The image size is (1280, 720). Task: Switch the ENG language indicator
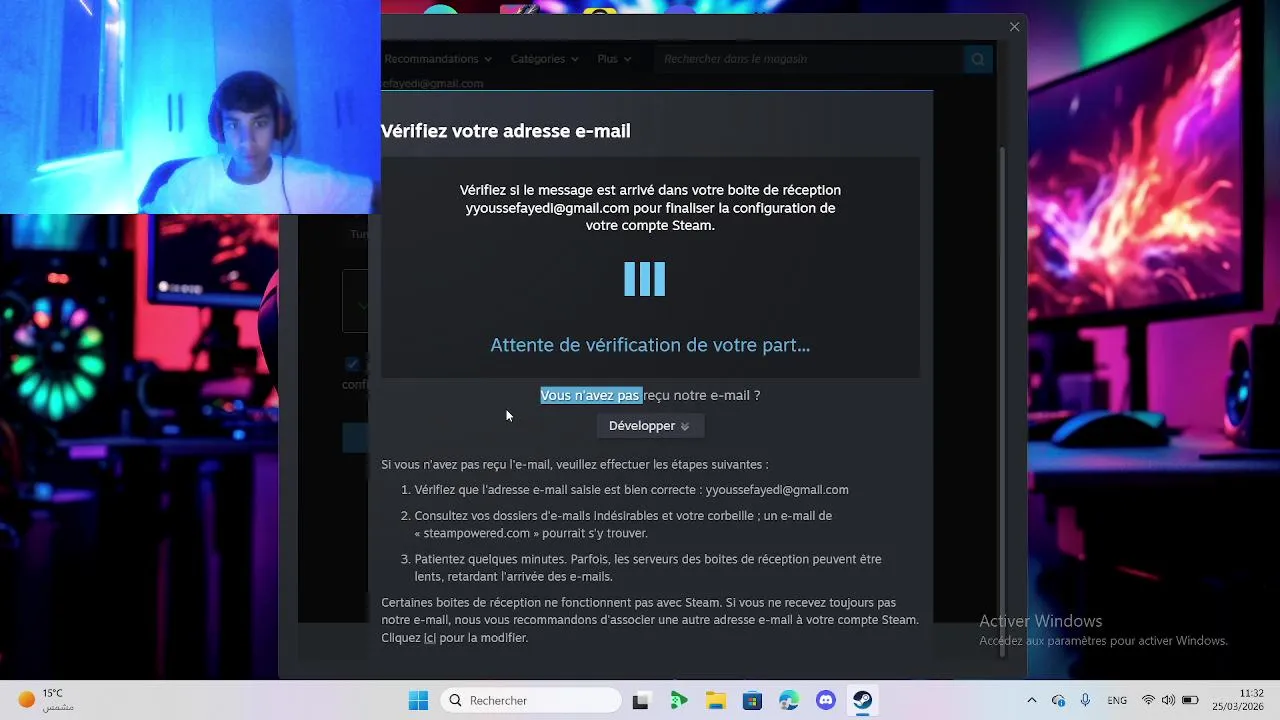[x=1117, y=700]
